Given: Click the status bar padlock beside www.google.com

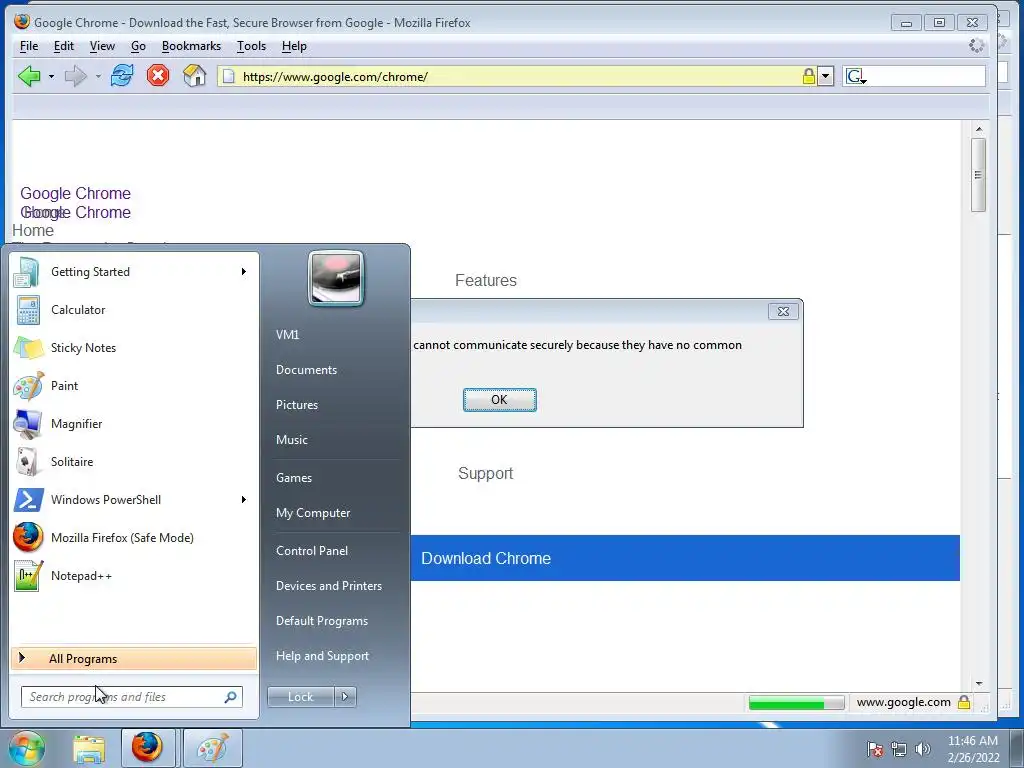Looking at the screenshot, I should pyautogui.click(x=963, y=702).
